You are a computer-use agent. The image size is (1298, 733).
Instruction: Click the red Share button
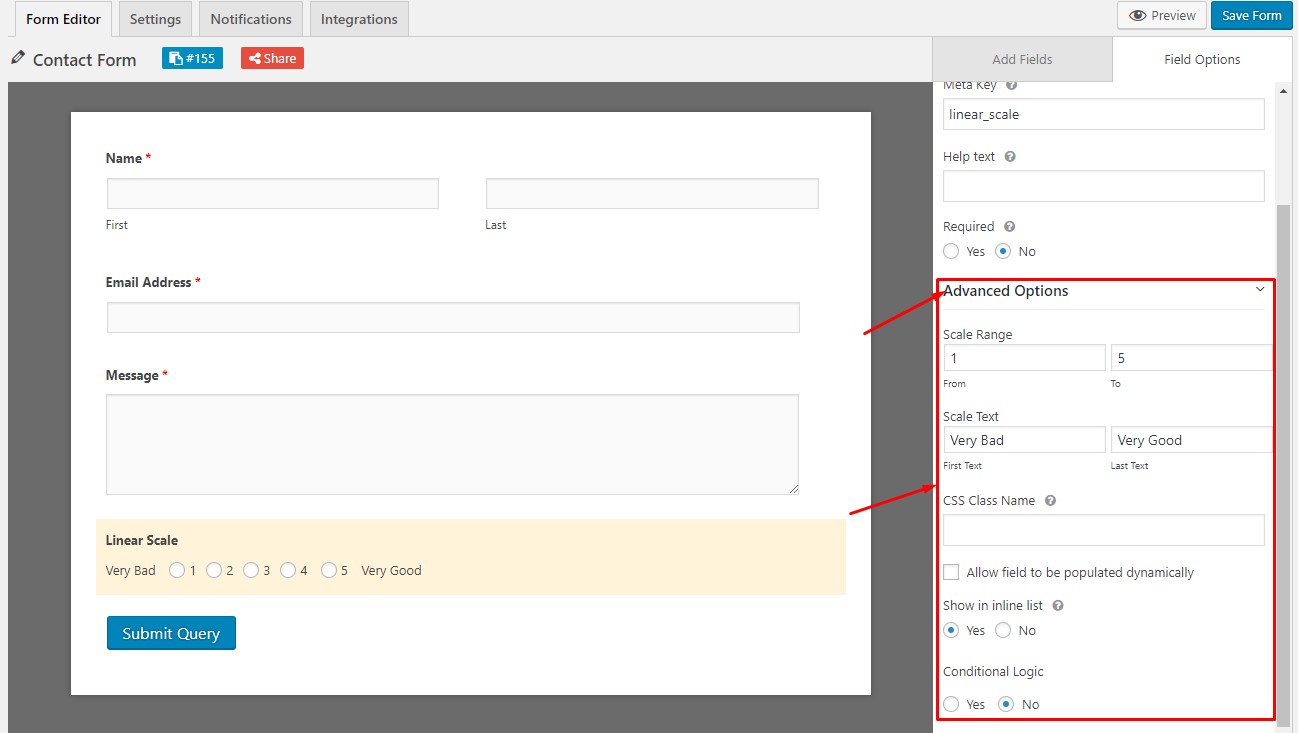(x=272, y=58)
